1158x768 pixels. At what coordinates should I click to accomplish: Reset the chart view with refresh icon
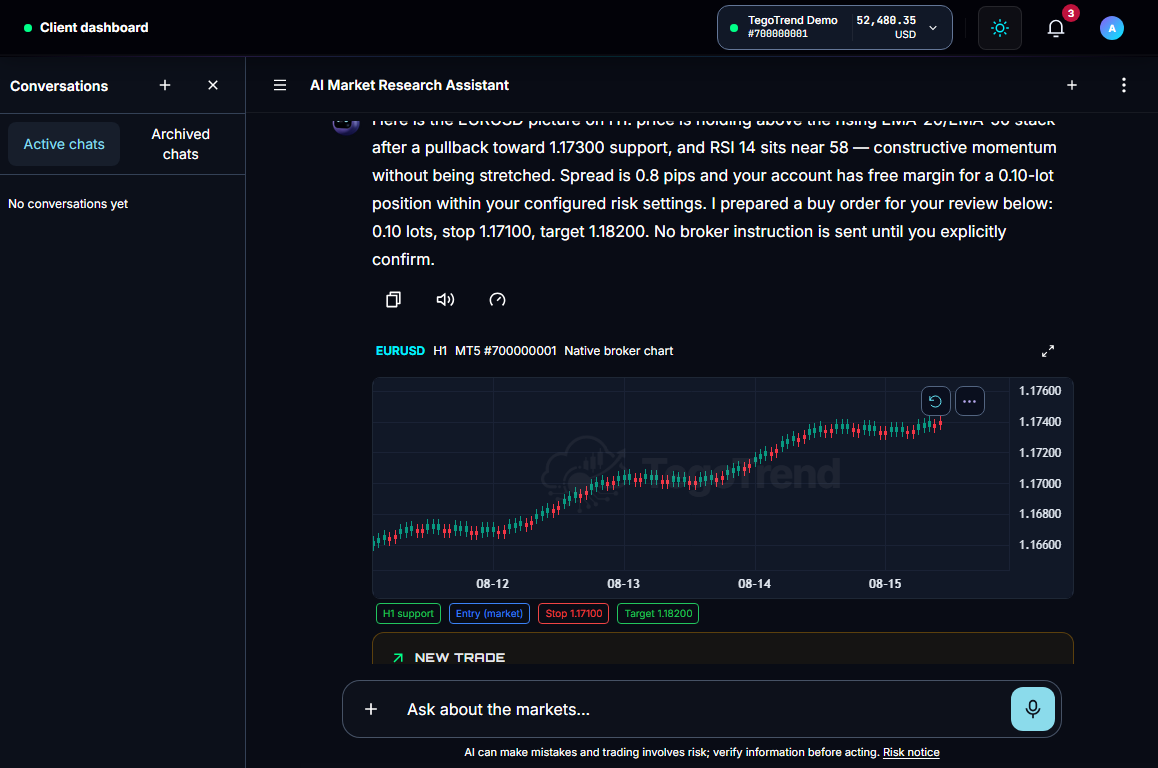pos(935,401)
